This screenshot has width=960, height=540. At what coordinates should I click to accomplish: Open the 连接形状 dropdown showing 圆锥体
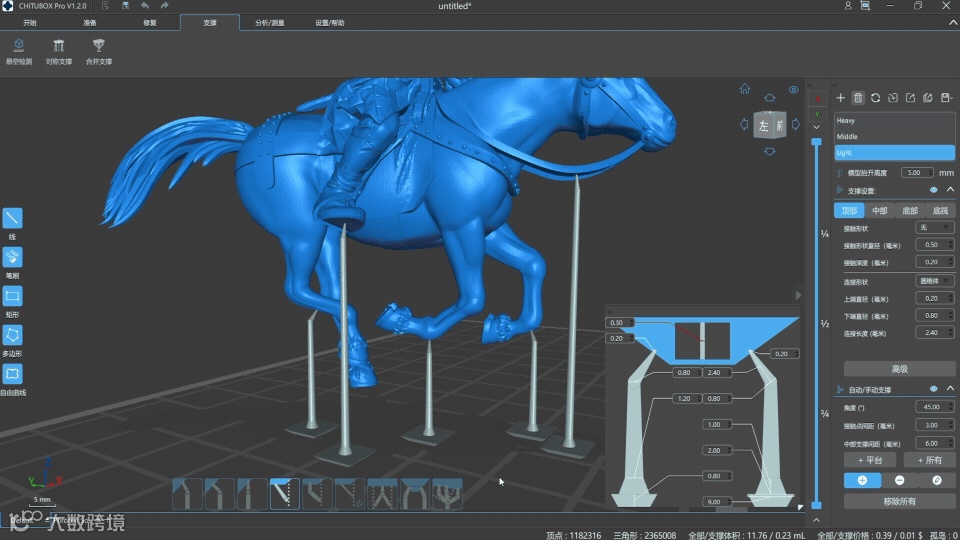click(x=935, y=281)
